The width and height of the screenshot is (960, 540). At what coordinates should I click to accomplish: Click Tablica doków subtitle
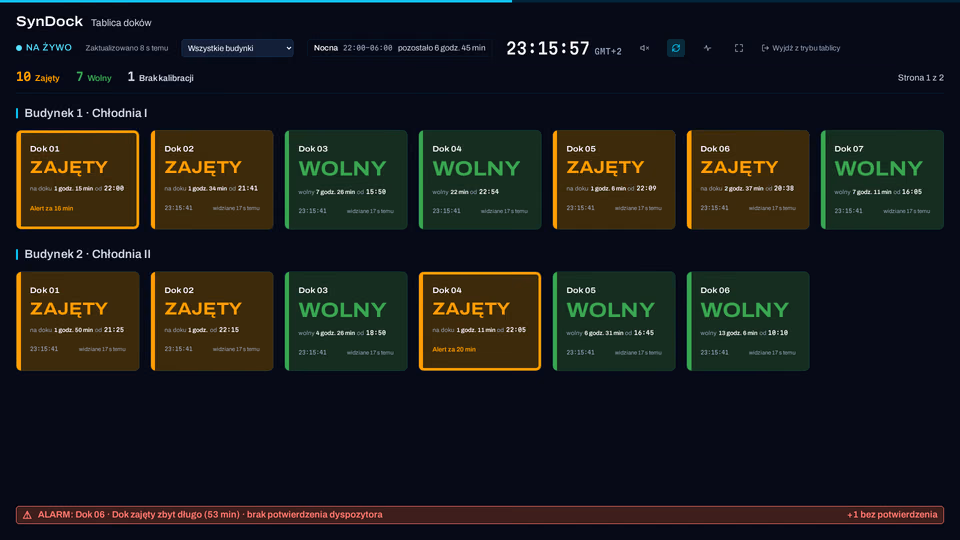[x=121, y=23]
